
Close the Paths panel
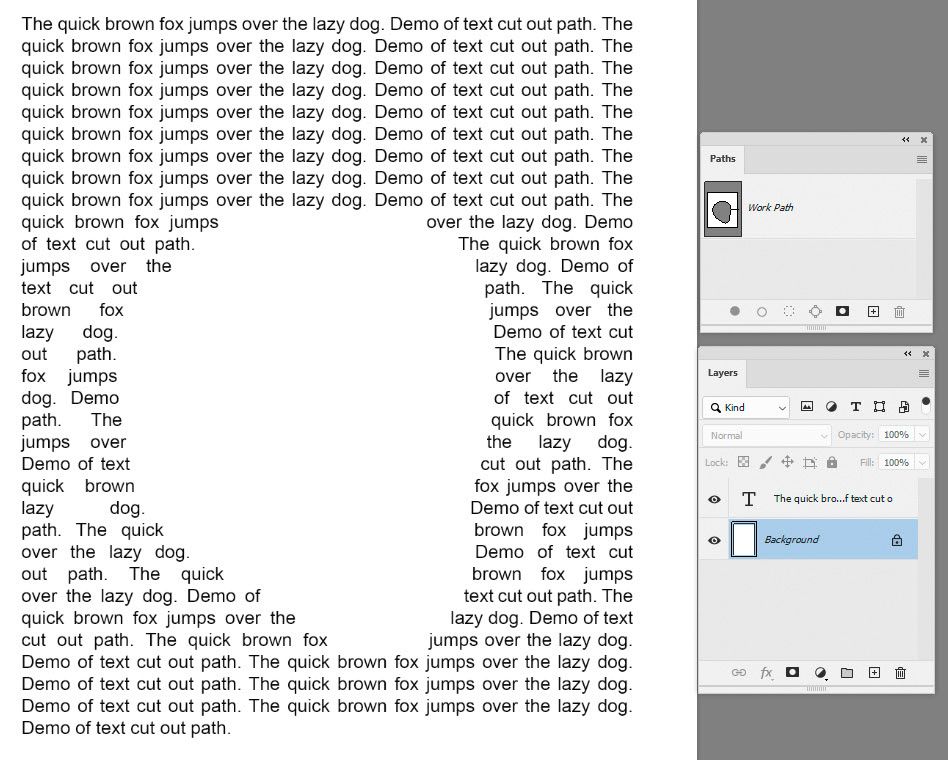tap(924, 140)
